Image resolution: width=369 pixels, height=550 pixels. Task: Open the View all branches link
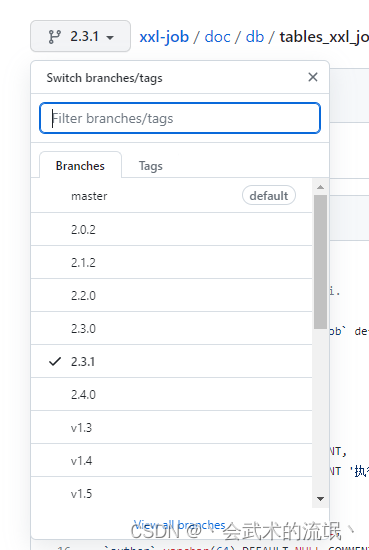pos(179,525)
